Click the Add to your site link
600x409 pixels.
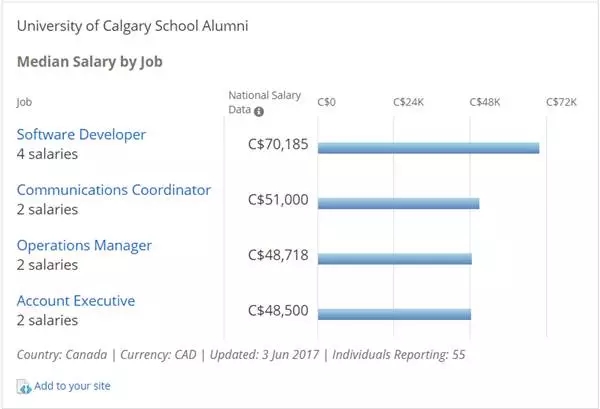[x=75, y=385]
